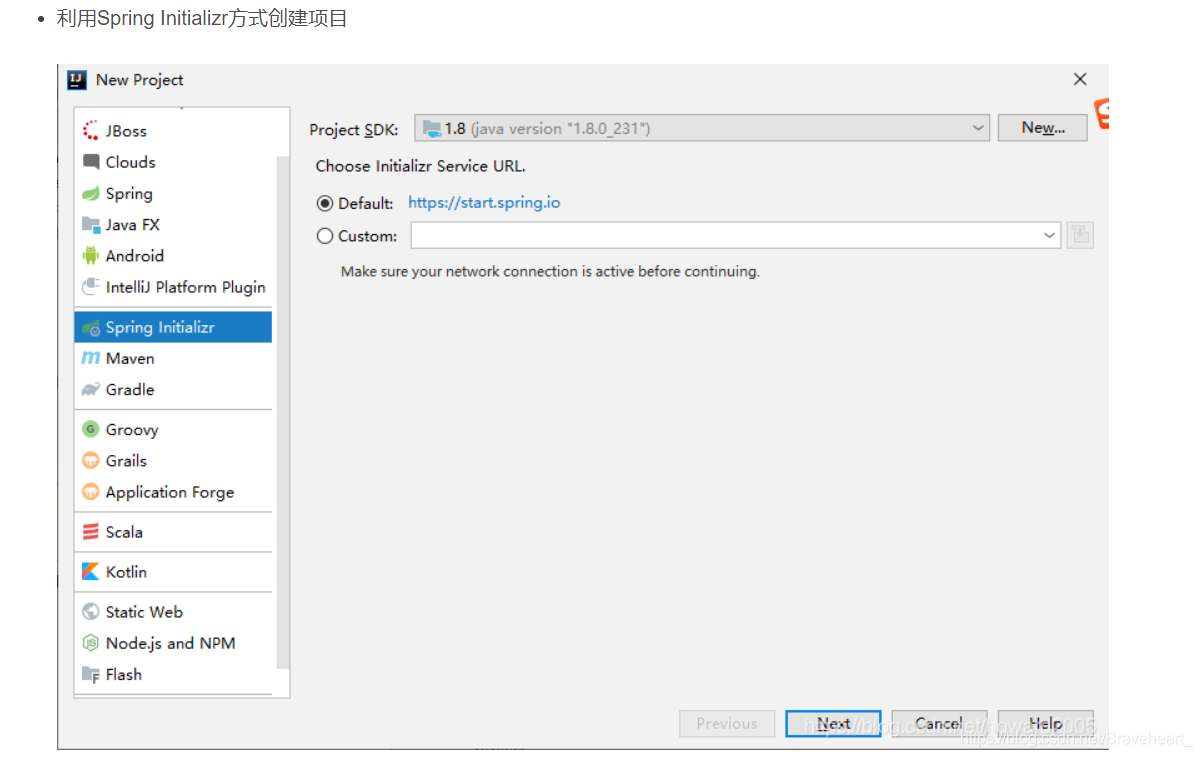Click the Application Forge icon
The height and width of the screenshot is (757, 1202).
(x=91, y=492)
